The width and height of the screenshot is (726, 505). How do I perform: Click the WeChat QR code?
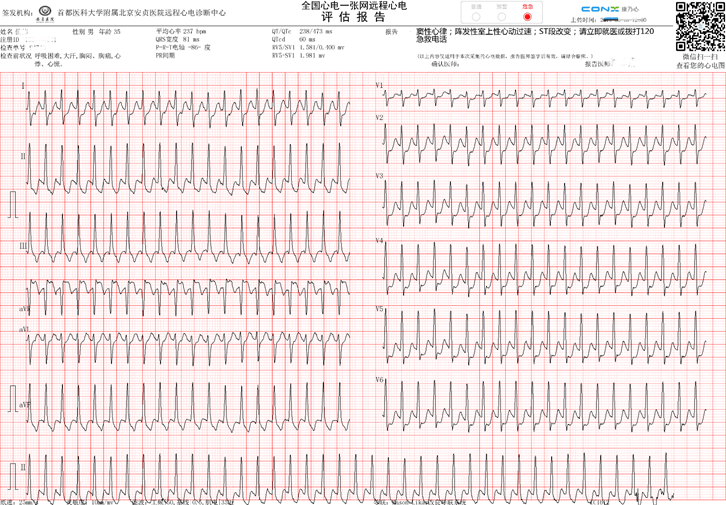point(701,27)
